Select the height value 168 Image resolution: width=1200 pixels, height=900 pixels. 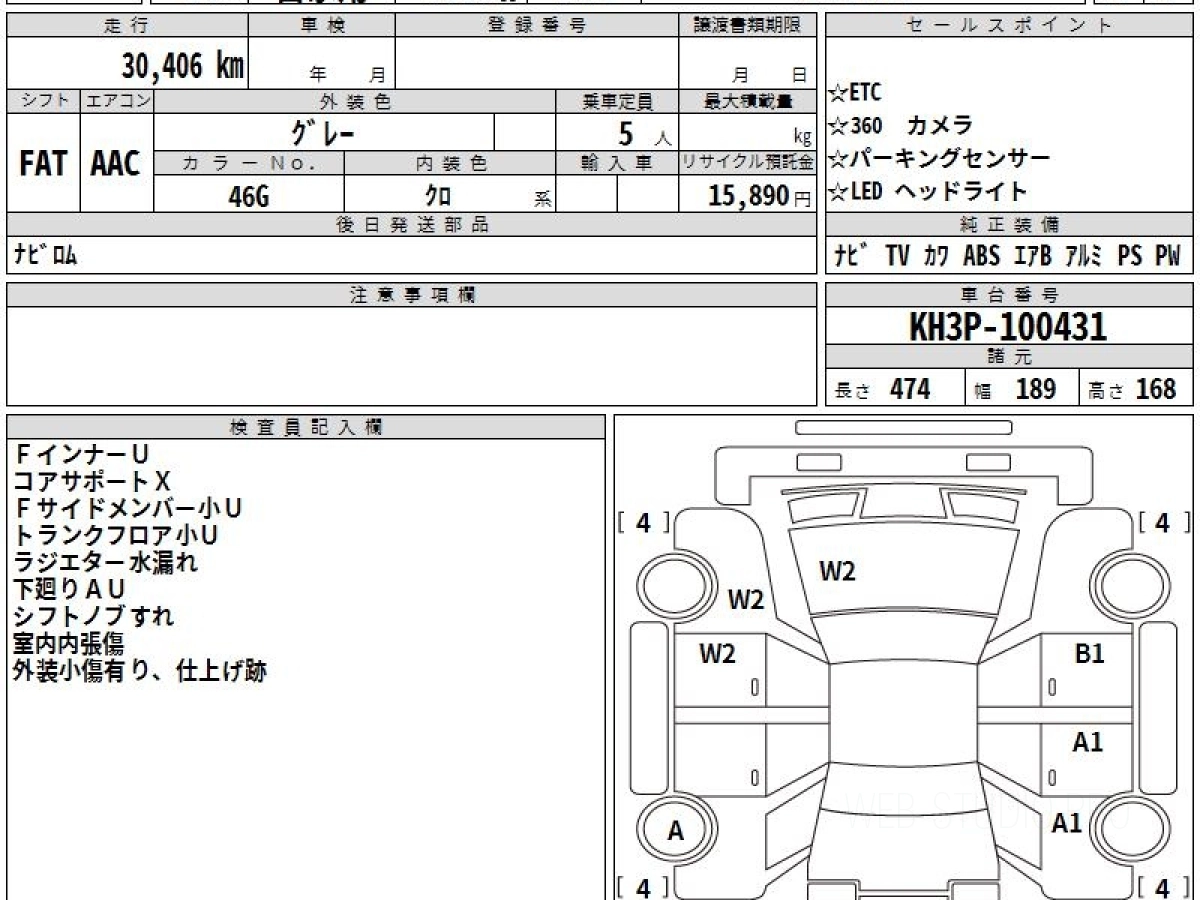pos(1156,389)
